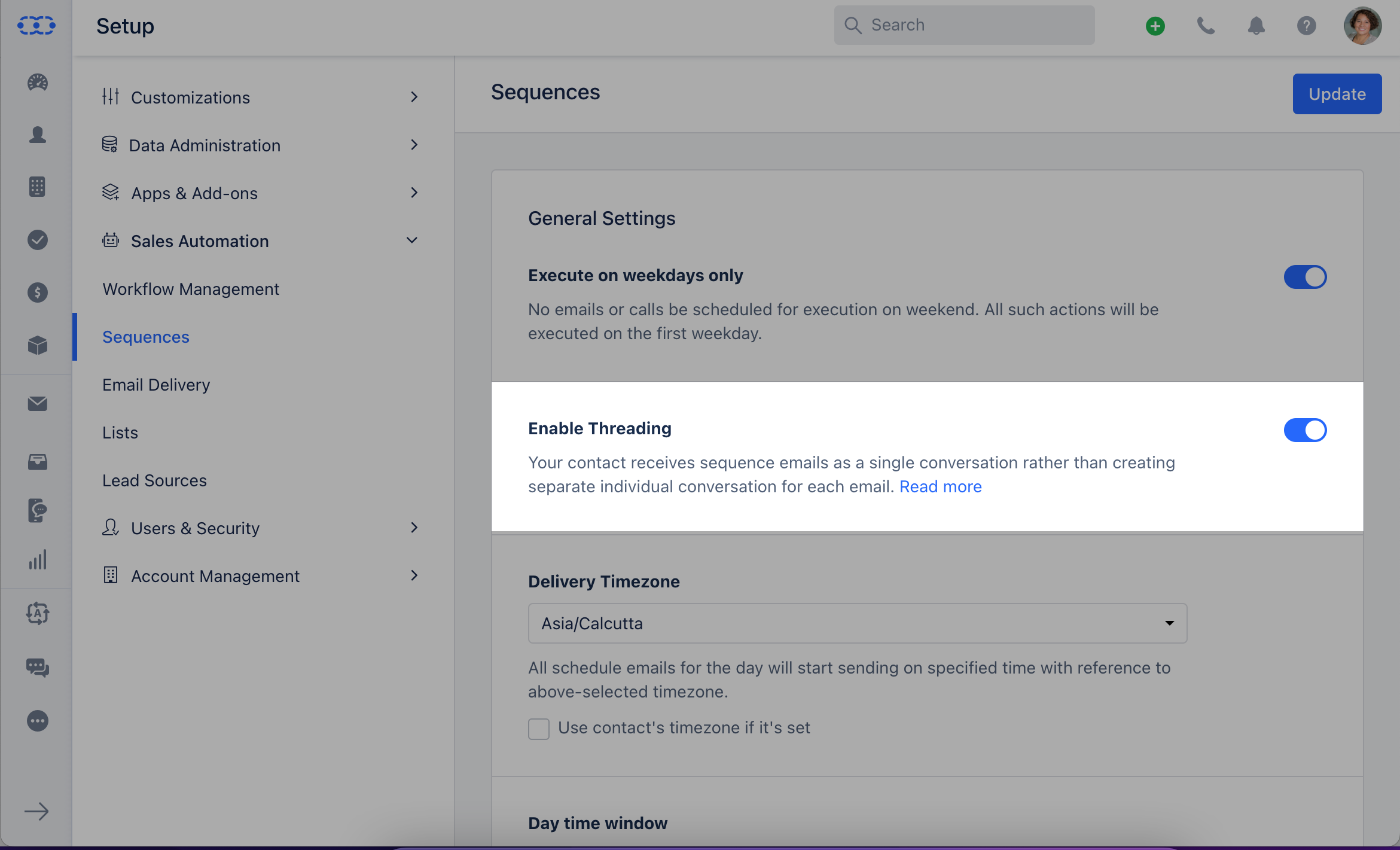This screenshot has width=1400, height=850.
Task: Open the more options ellipsis icon
Action: (x=37, y=721)
